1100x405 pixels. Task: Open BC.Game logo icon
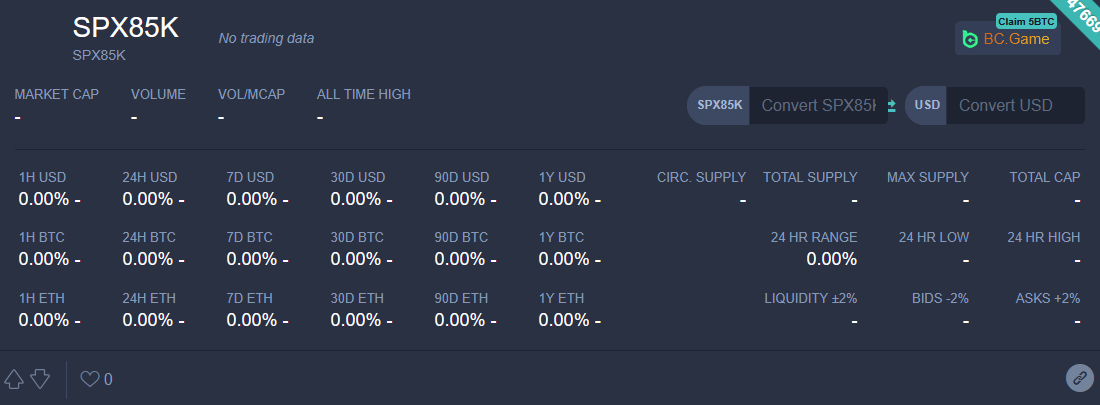(970, 39)
